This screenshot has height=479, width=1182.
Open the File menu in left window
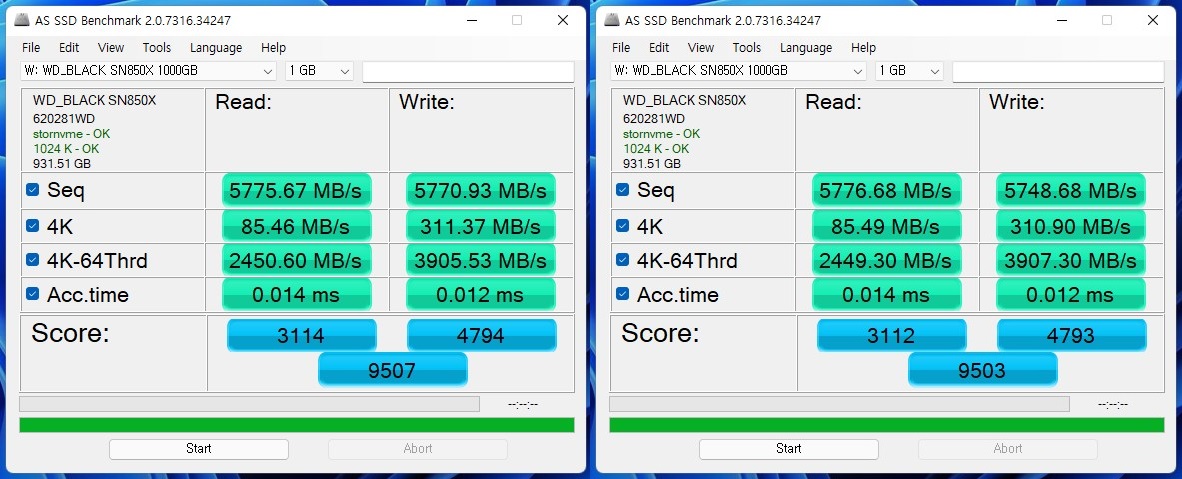click(31, 48)
